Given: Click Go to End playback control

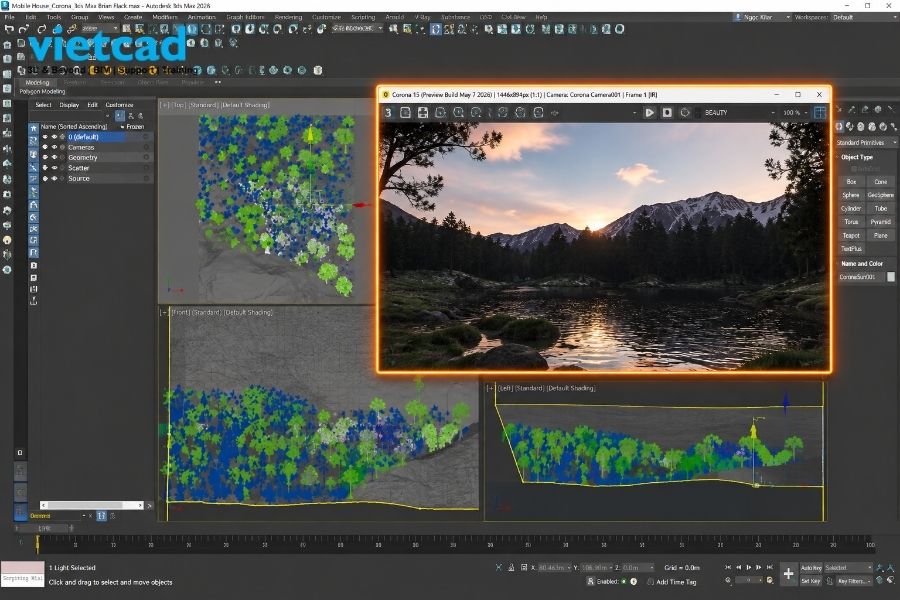Looking at the screenshot, I should [770, 567].
